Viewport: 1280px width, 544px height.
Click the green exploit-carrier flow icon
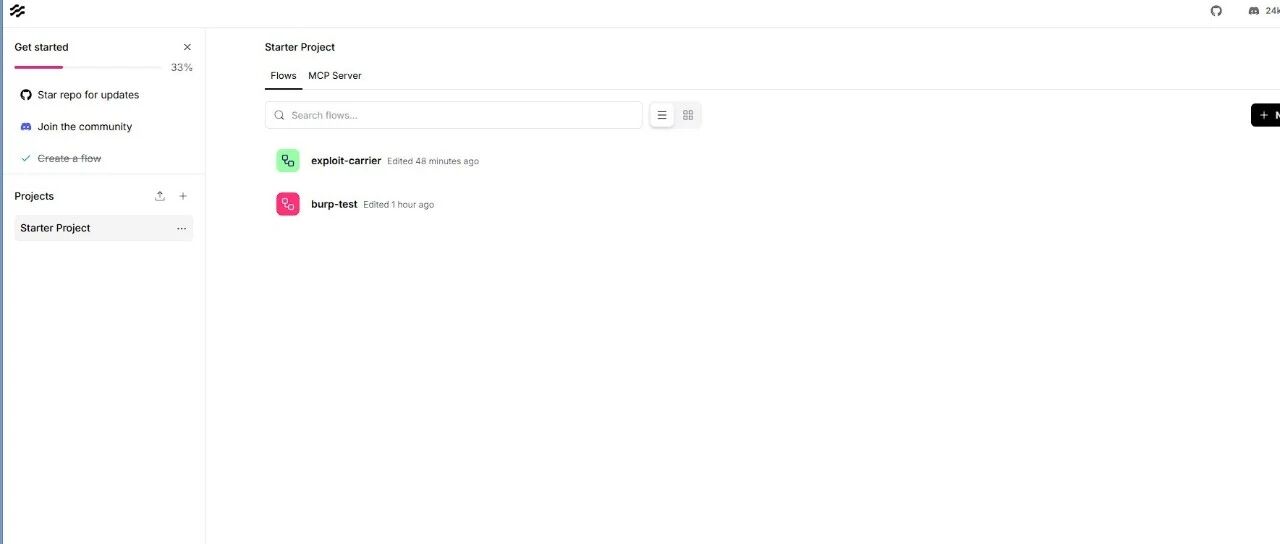tap(288, 160)
